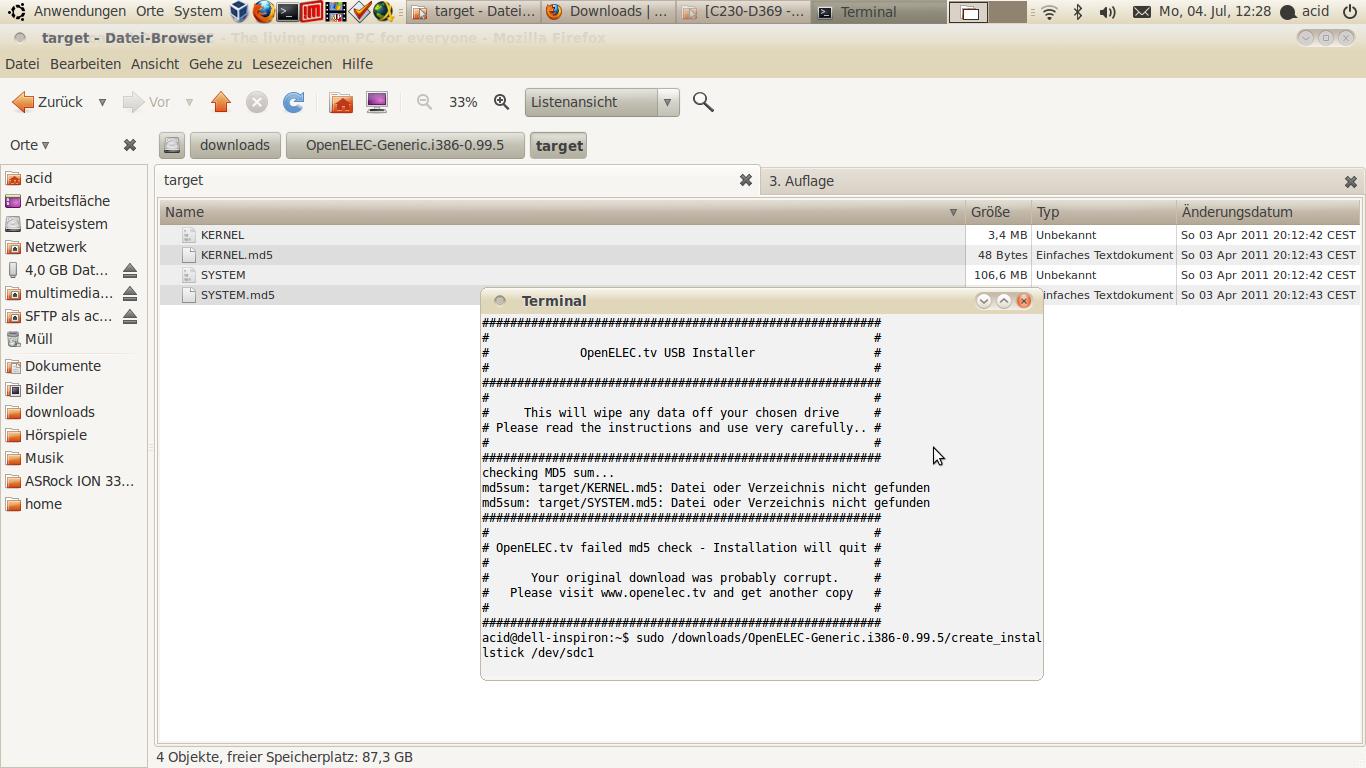The image size is (1366, 768).
Task: Sort files by Änderungsdatum column
Action: (x=1268, y=212)
